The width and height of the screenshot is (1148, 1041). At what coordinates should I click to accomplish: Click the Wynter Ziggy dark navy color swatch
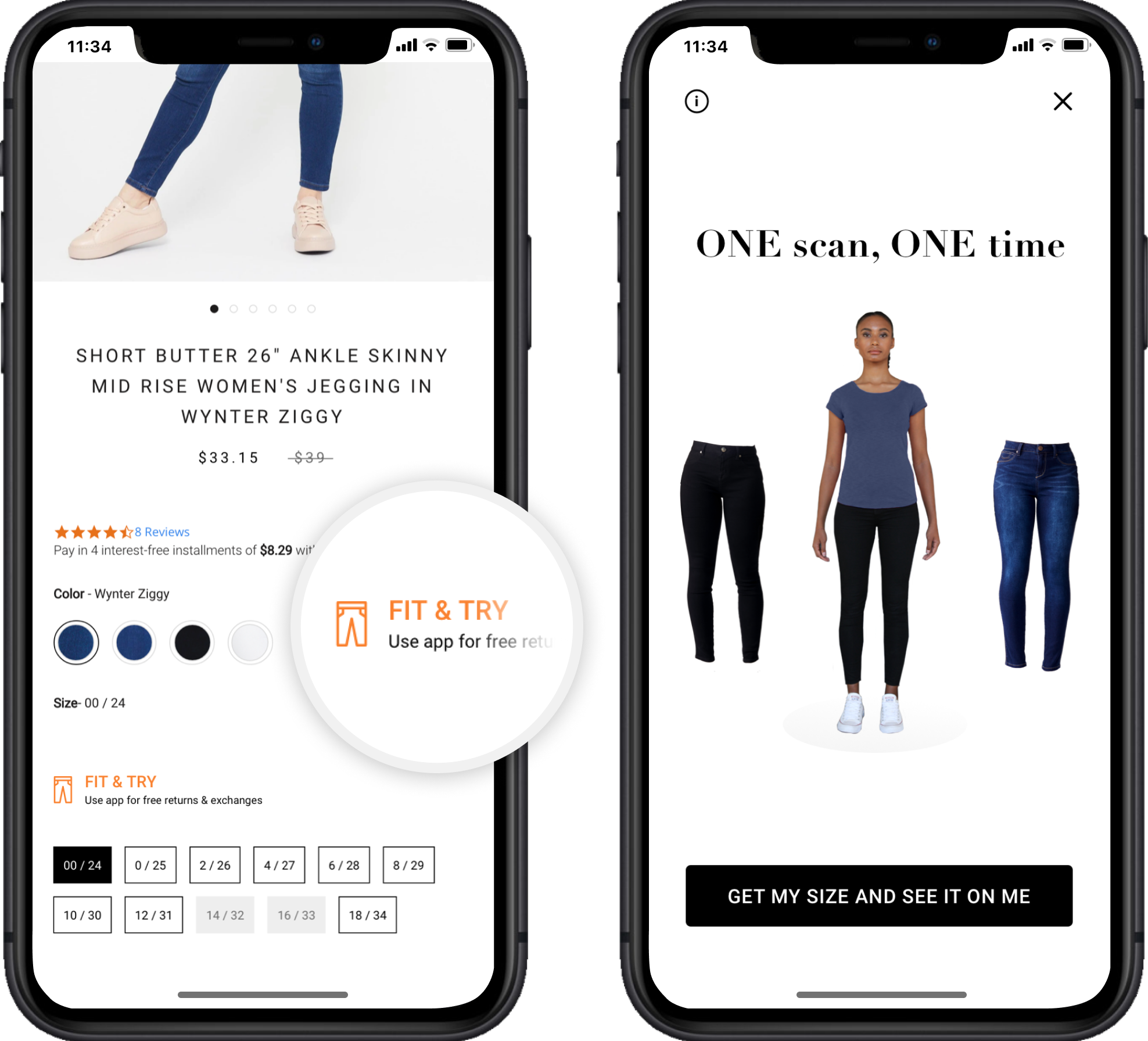pyautogui.click(x=77, y=642)
